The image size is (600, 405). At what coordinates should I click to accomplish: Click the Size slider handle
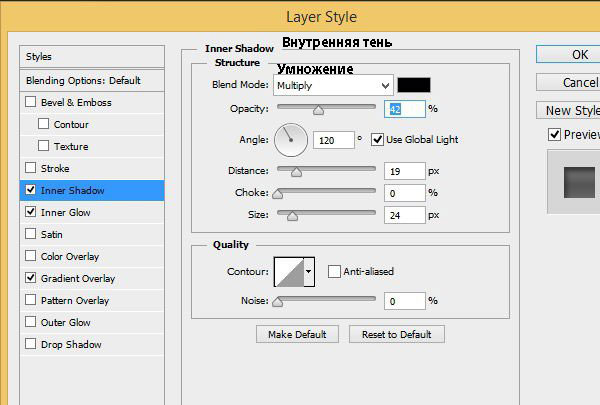click(x=292, y=215)
